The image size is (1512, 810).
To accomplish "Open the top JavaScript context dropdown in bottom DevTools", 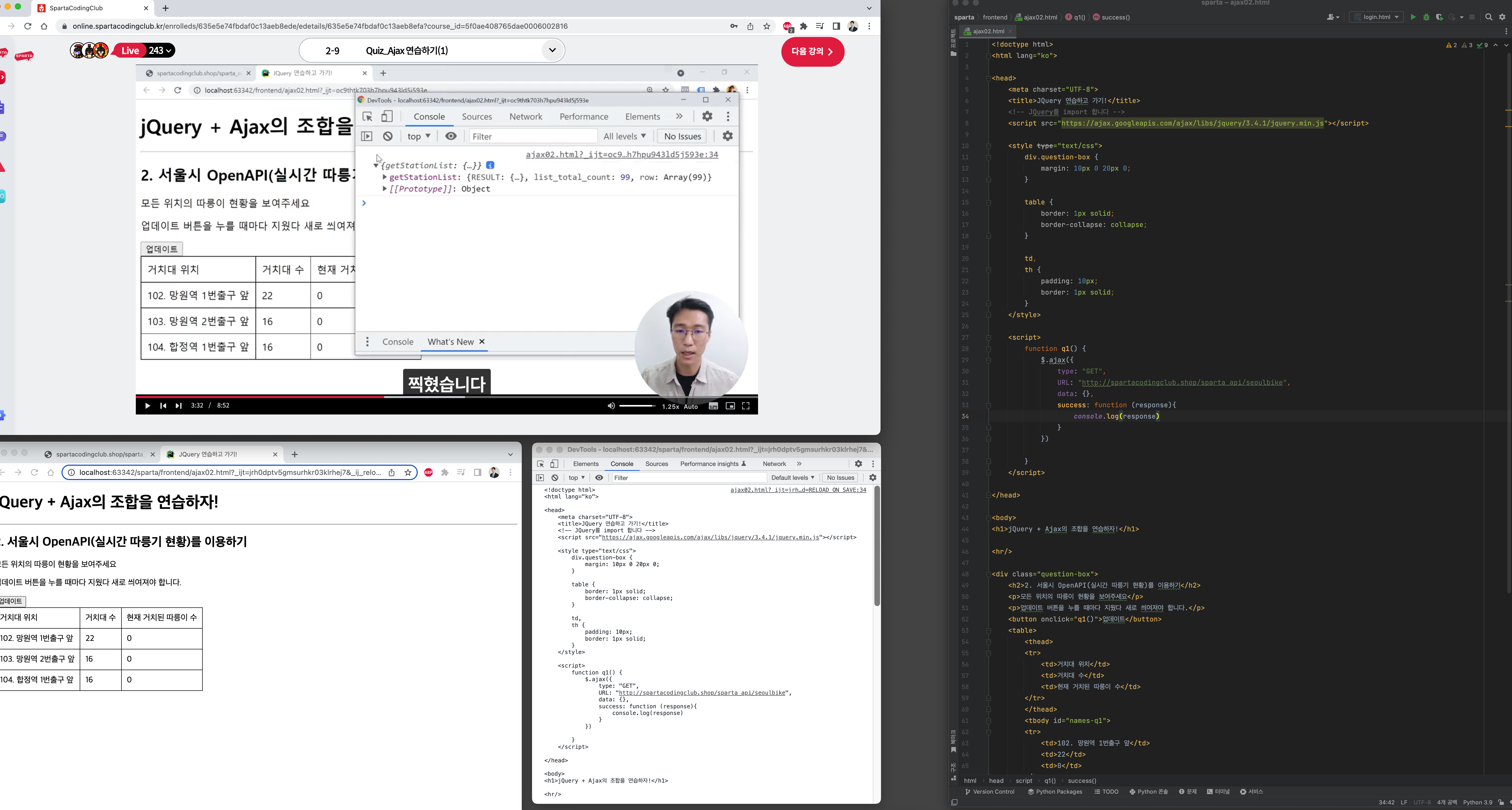I will tap(576, 478).
